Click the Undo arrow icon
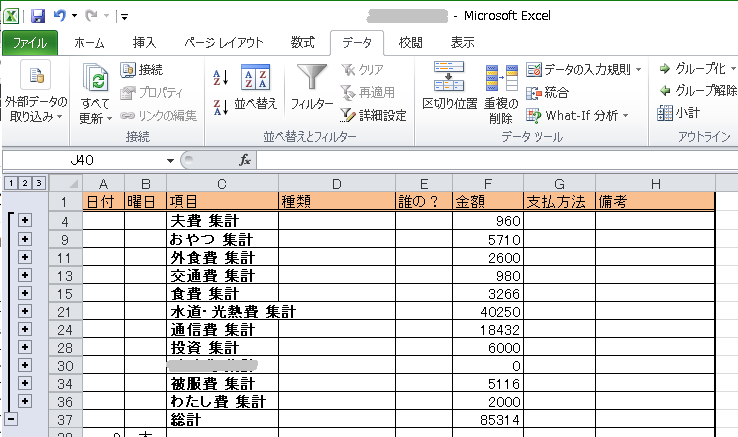This screenshot has width=738, height=437. tap(59, 16)
